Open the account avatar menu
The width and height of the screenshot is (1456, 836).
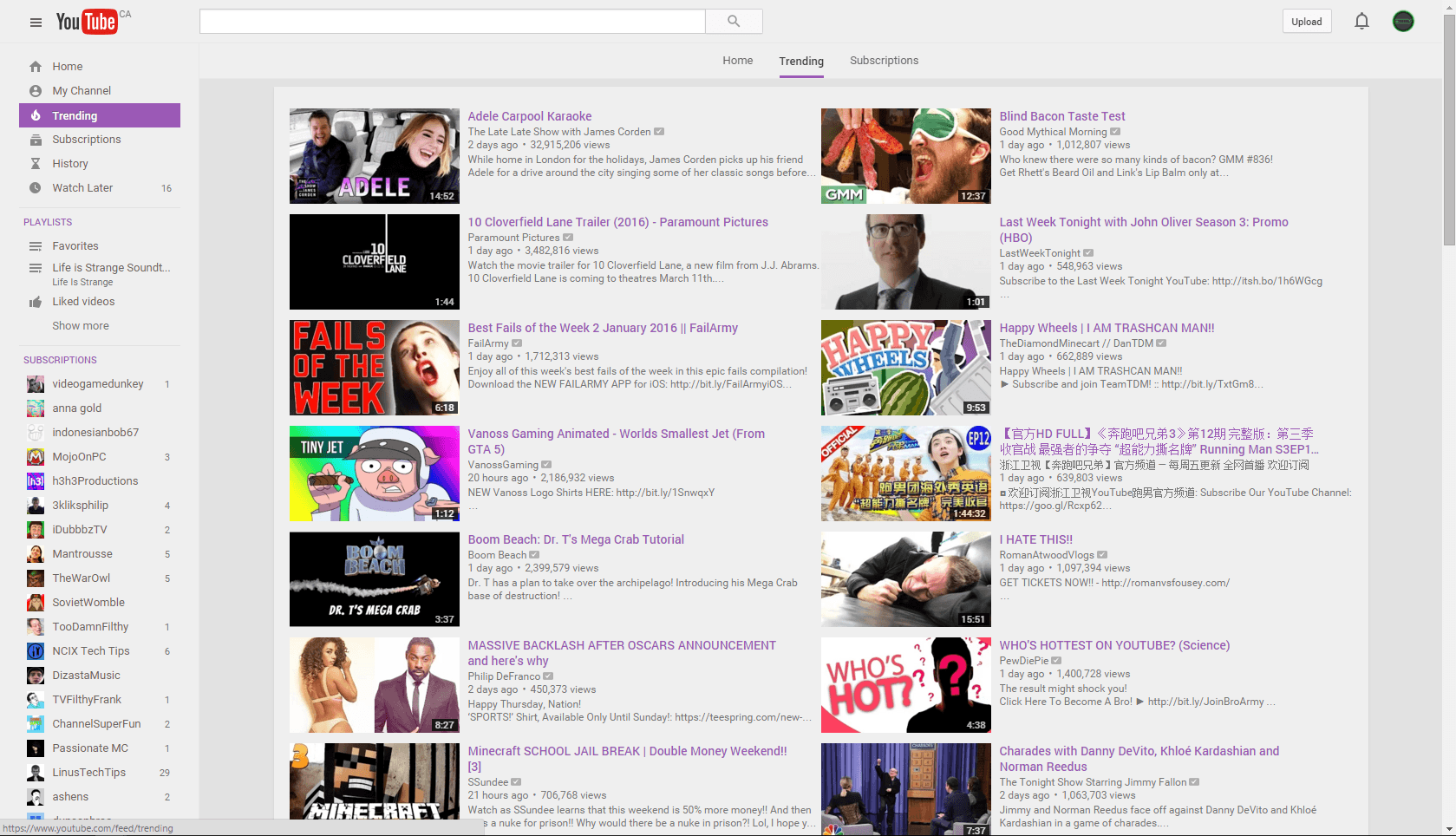tap(1403, 22)
